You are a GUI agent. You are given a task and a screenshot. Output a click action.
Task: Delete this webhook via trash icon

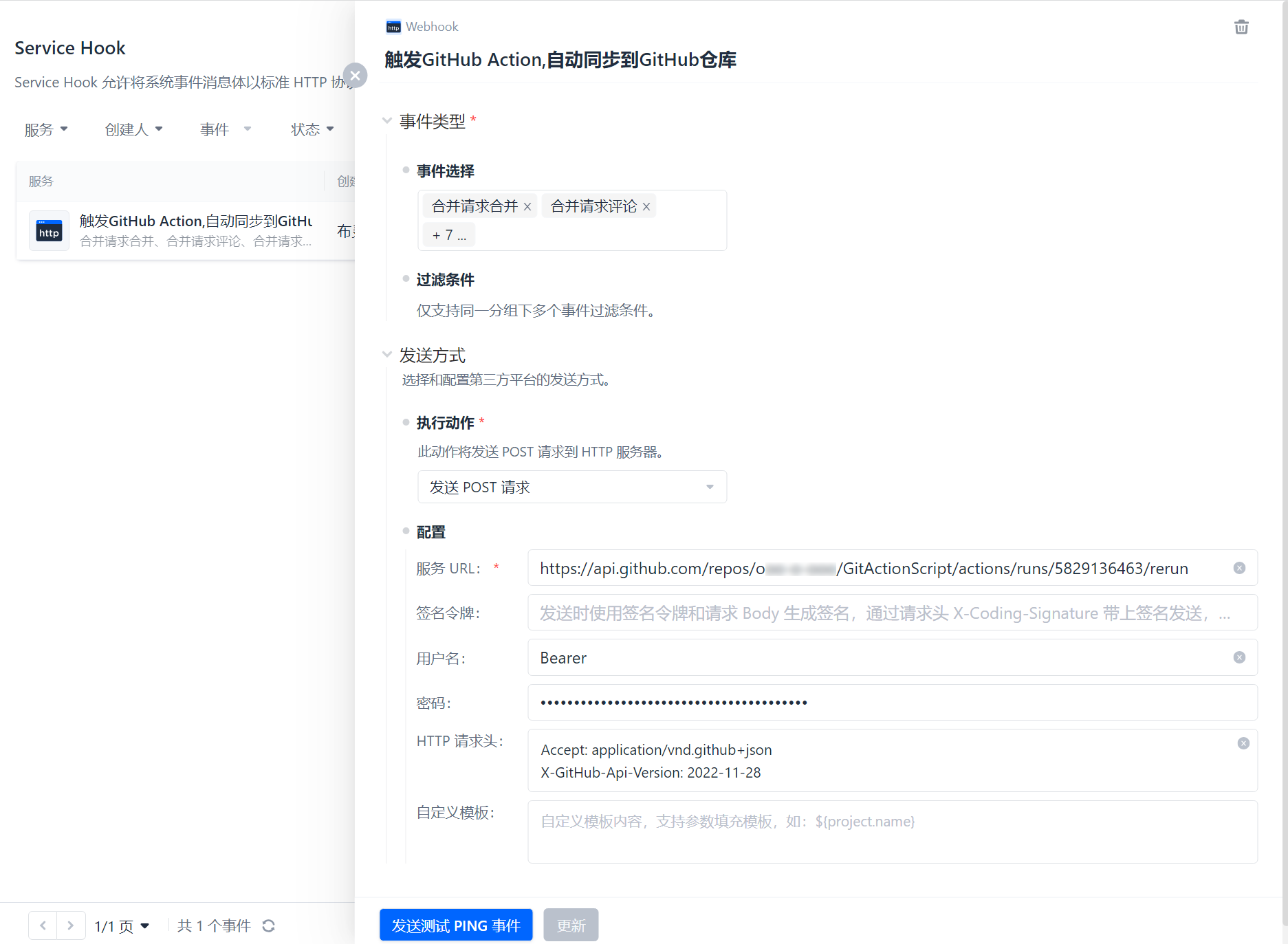tap(1241, 27)
